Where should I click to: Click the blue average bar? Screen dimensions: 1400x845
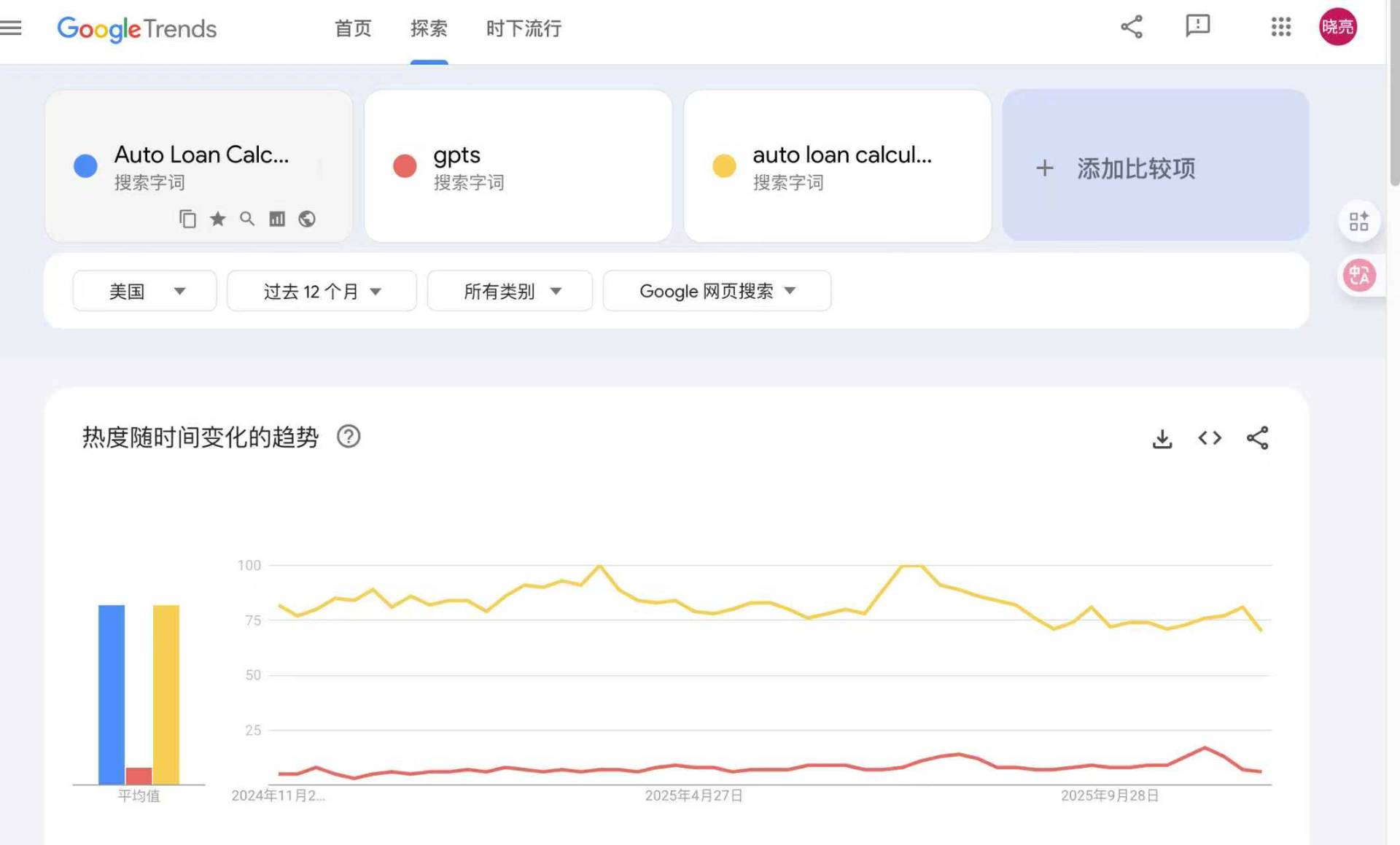[x=112, y=695]
